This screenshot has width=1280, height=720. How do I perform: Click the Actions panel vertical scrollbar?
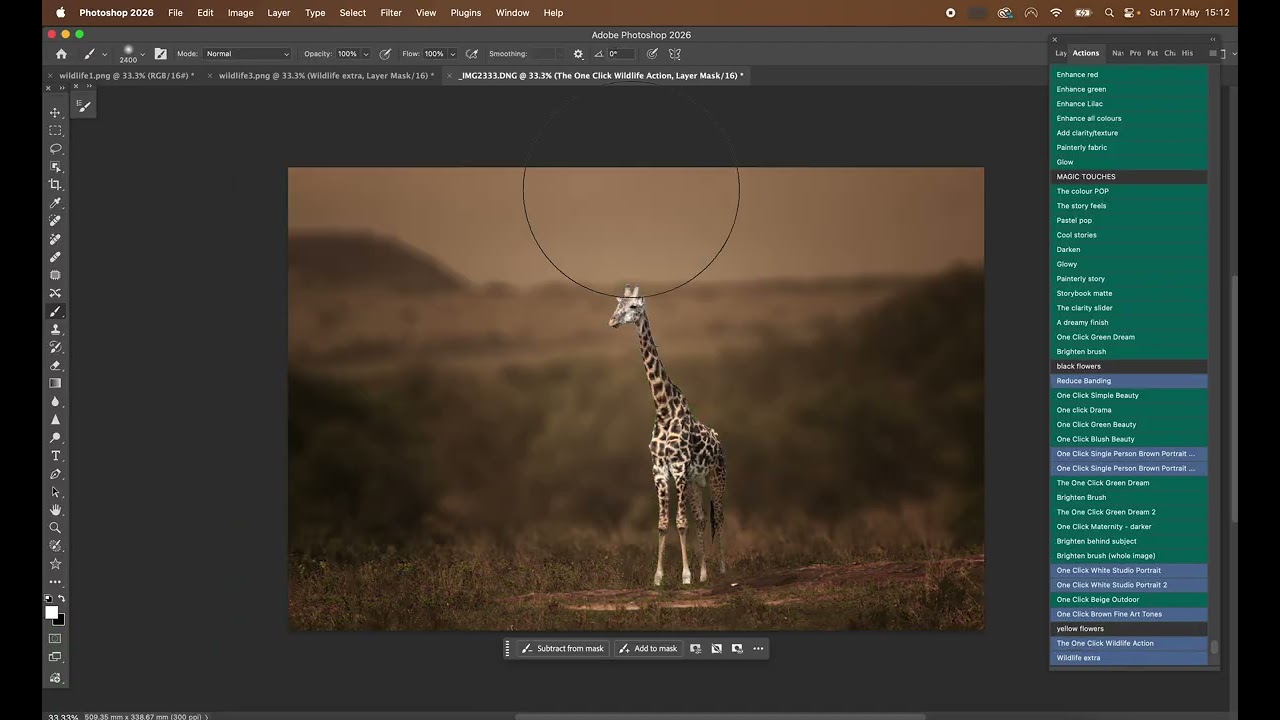point(1215,647)
